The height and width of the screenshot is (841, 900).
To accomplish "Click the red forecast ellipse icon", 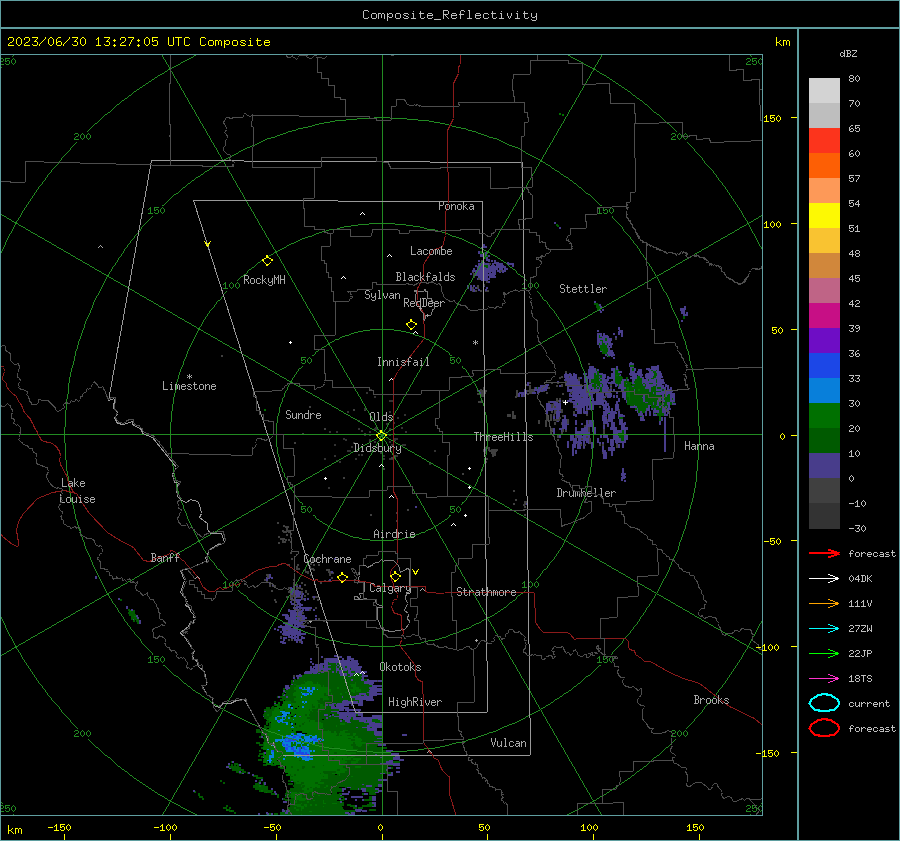I will pyautogui.click(x=824, y=728).
